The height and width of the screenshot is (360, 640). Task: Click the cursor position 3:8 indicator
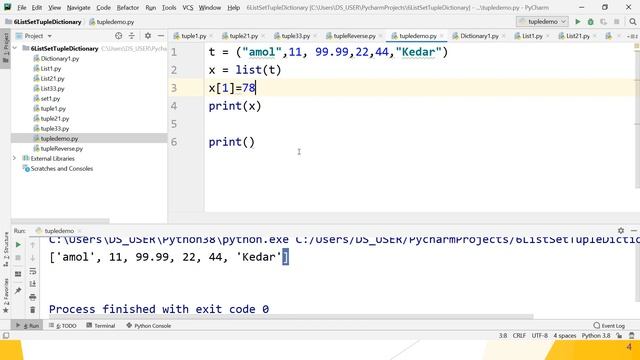tap(502, 336)
